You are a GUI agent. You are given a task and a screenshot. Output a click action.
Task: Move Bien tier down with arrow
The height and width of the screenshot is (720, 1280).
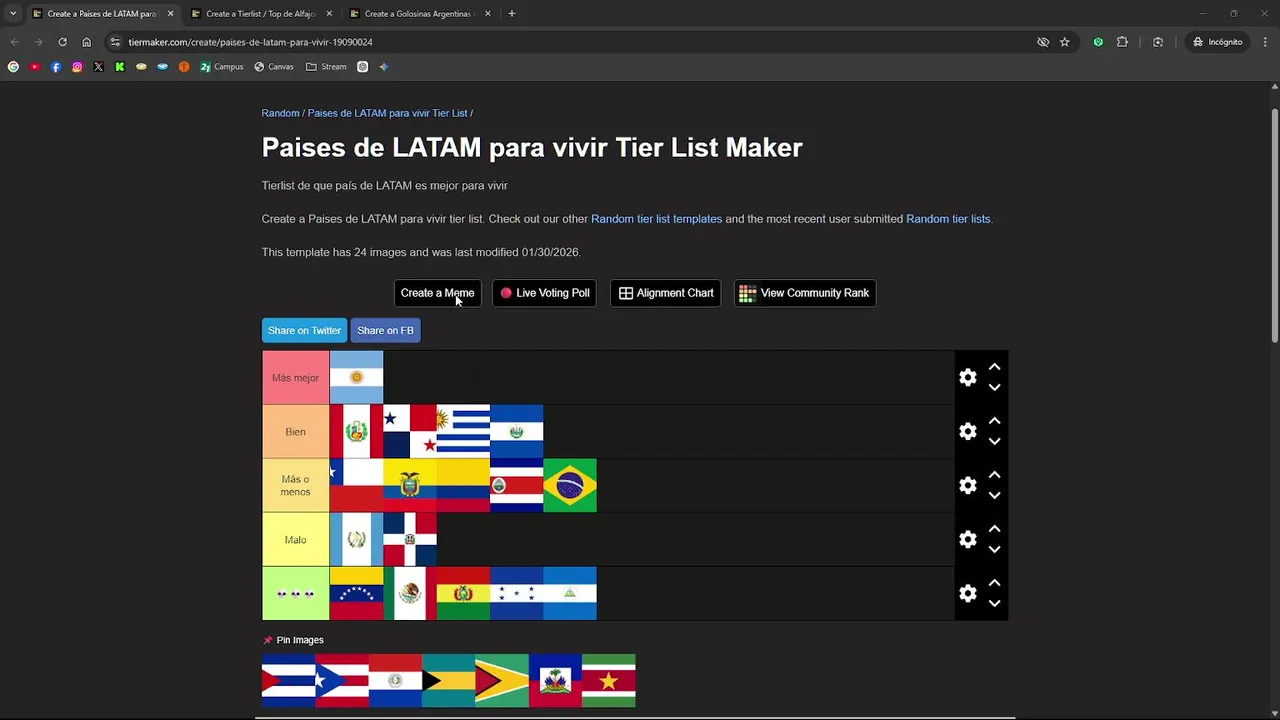pos(994,442)
